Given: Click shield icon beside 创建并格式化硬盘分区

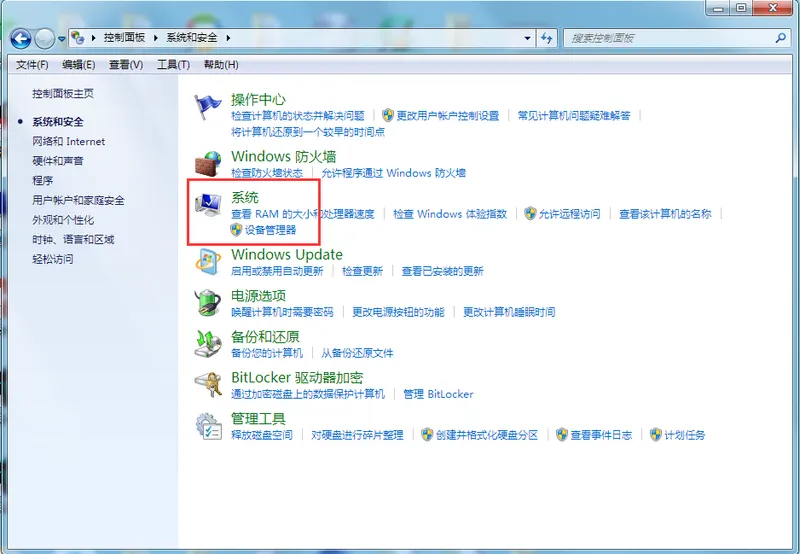Looking at the screenshot, I should pos(428,435).
